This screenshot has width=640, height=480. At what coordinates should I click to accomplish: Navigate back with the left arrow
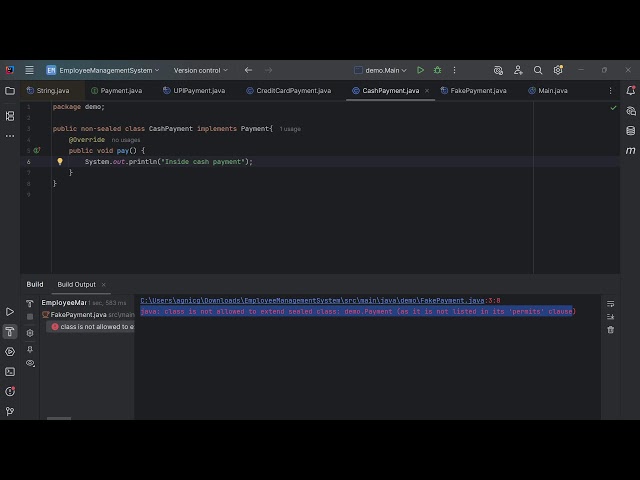click(x=248, y=70)
